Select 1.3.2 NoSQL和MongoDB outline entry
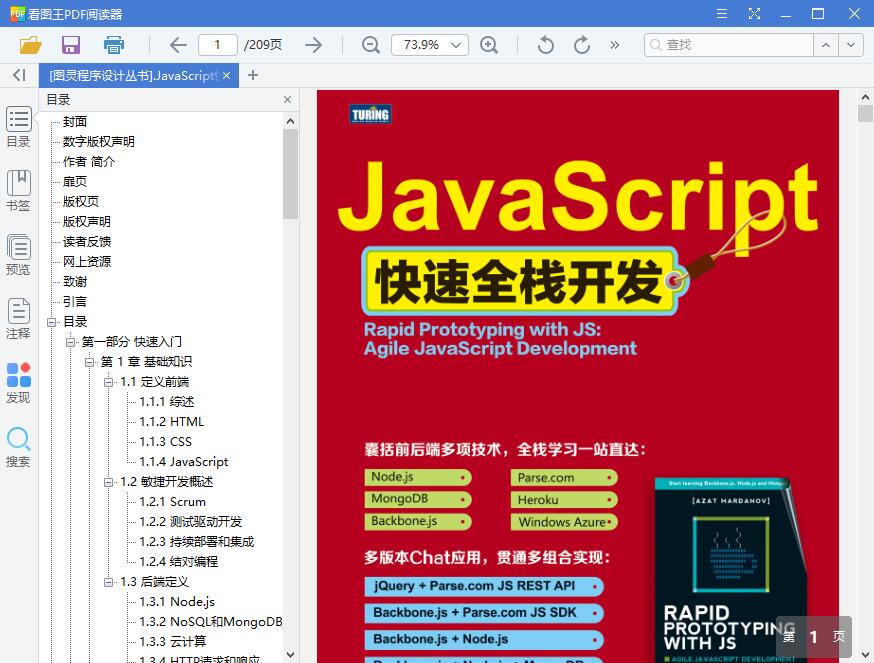This screenshot has height=663, width=874. (x=211, y=622)
